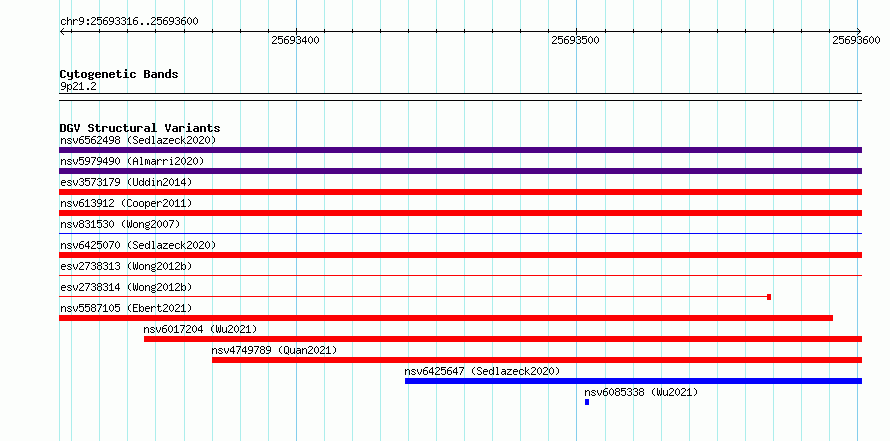This screenshot has height=441, width=890.
Task: Open the nsv613912 (Cooper2011) label
Action: point(126,203)
